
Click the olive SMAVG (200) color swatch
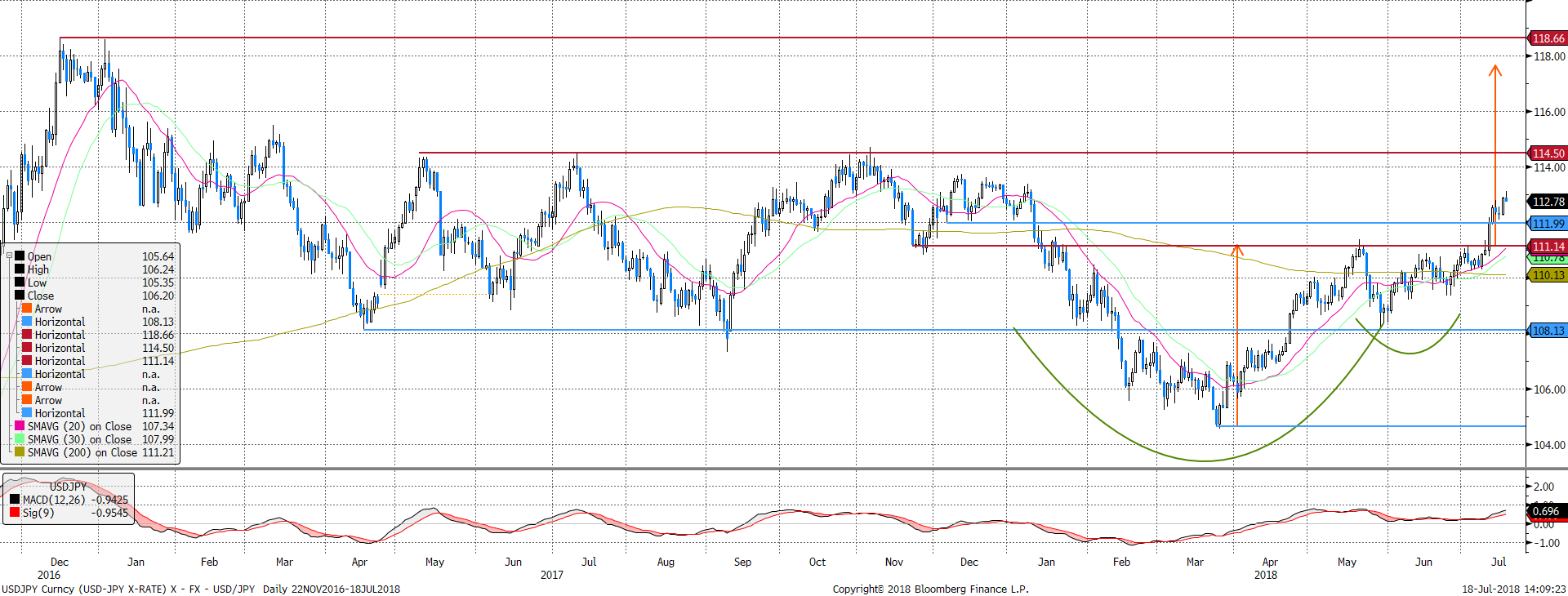pyautogui.click(x=20, y=452)
